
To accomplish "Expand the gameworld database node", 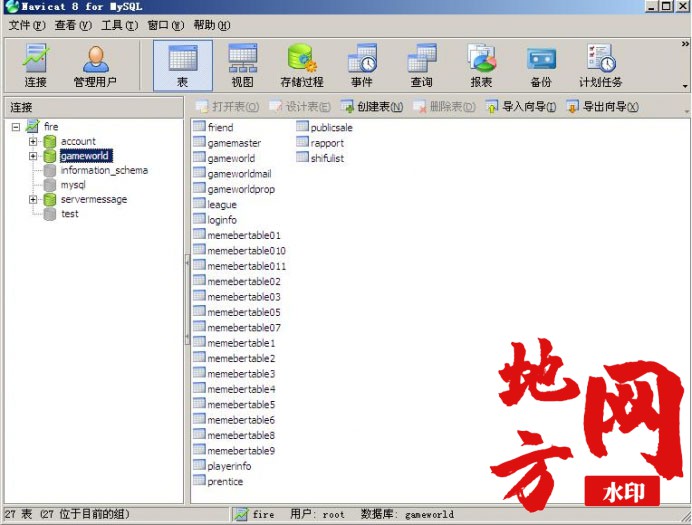I will point(33,156).
